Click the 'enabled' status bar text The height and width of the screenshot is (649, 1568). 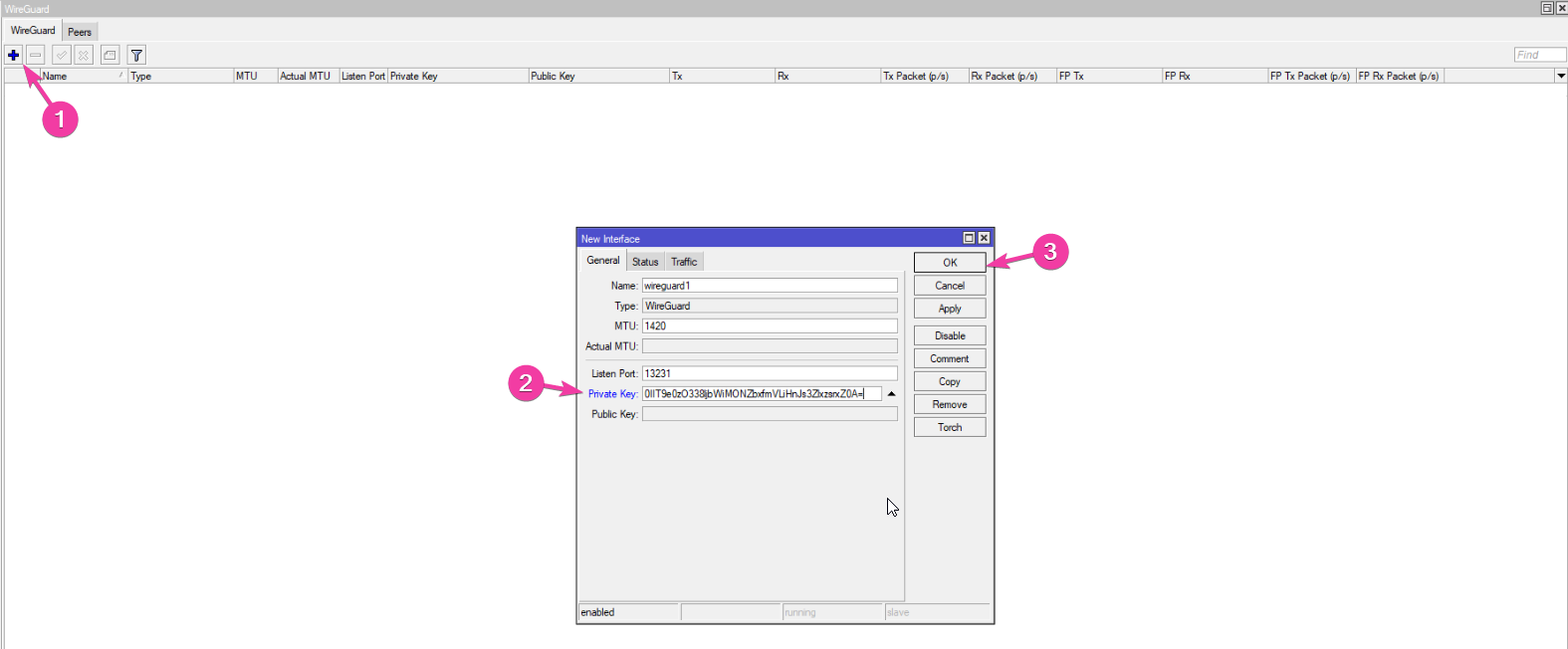coord(597,612)
